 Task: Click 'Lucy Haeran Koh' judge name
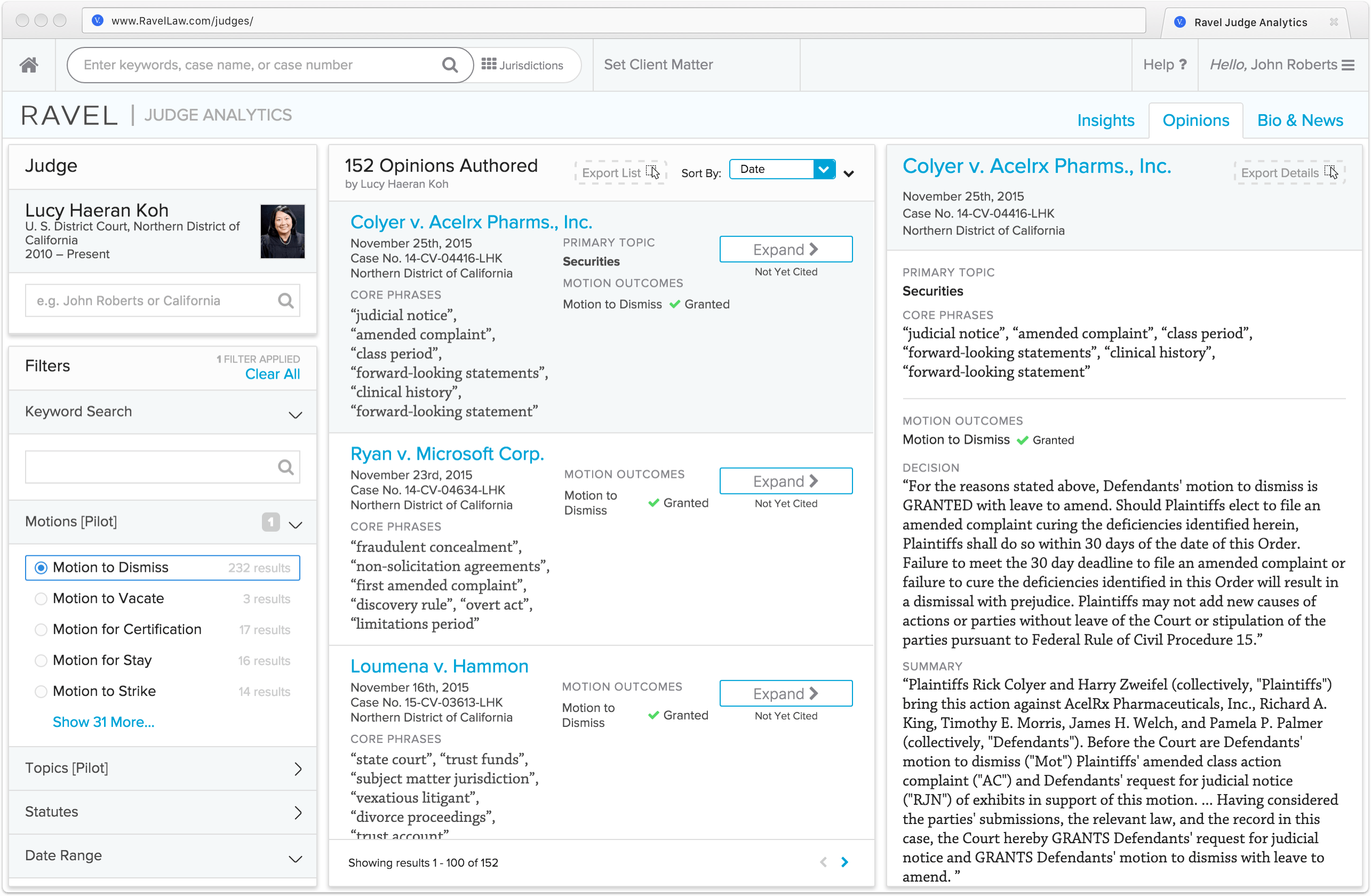pos(97,210)
